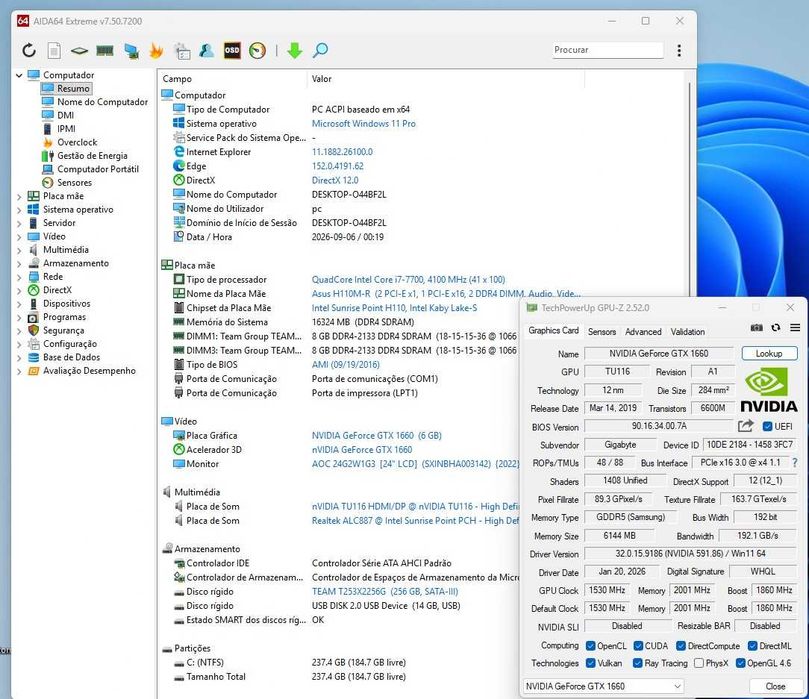Expand the Vídeo tree node
The image size is (809, 699).
point(19,237)
